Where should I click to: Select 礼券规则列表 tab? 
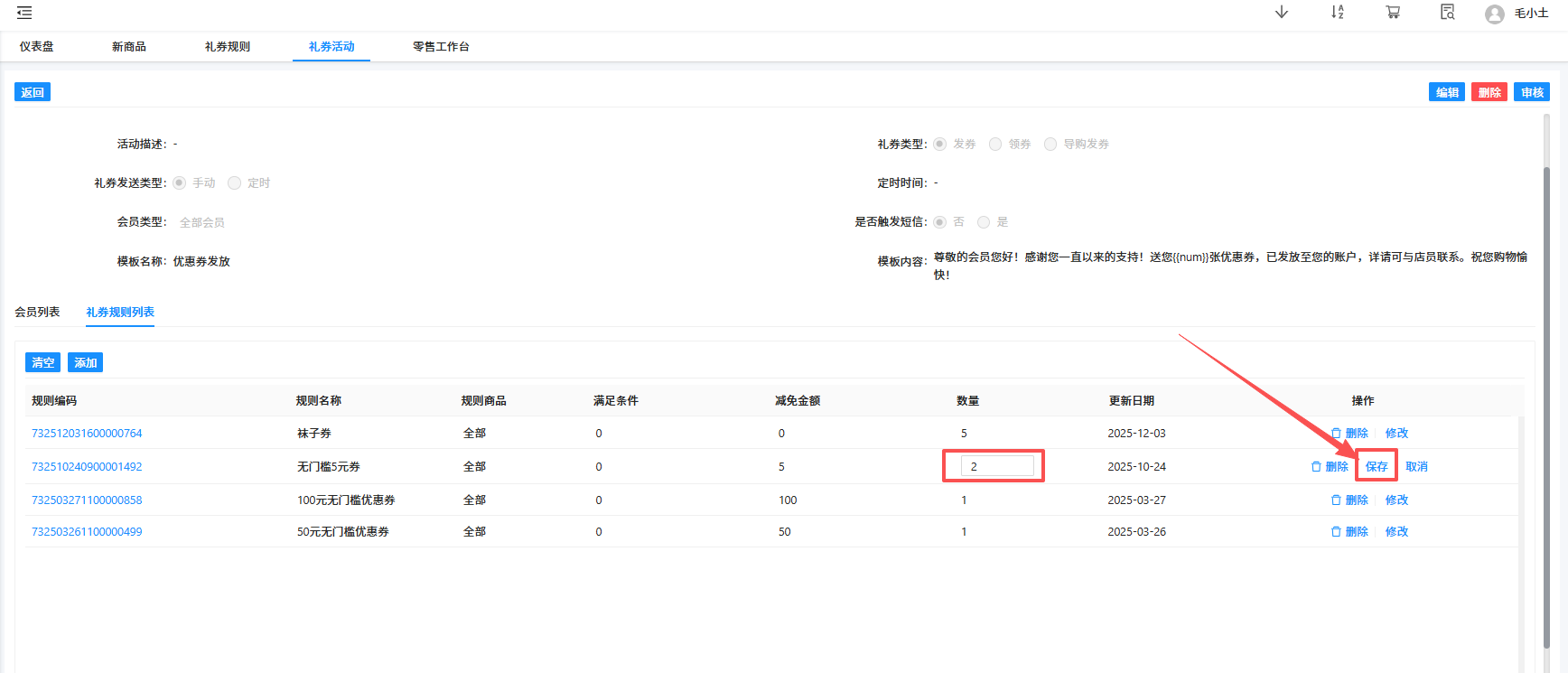(x=120, y=312)
